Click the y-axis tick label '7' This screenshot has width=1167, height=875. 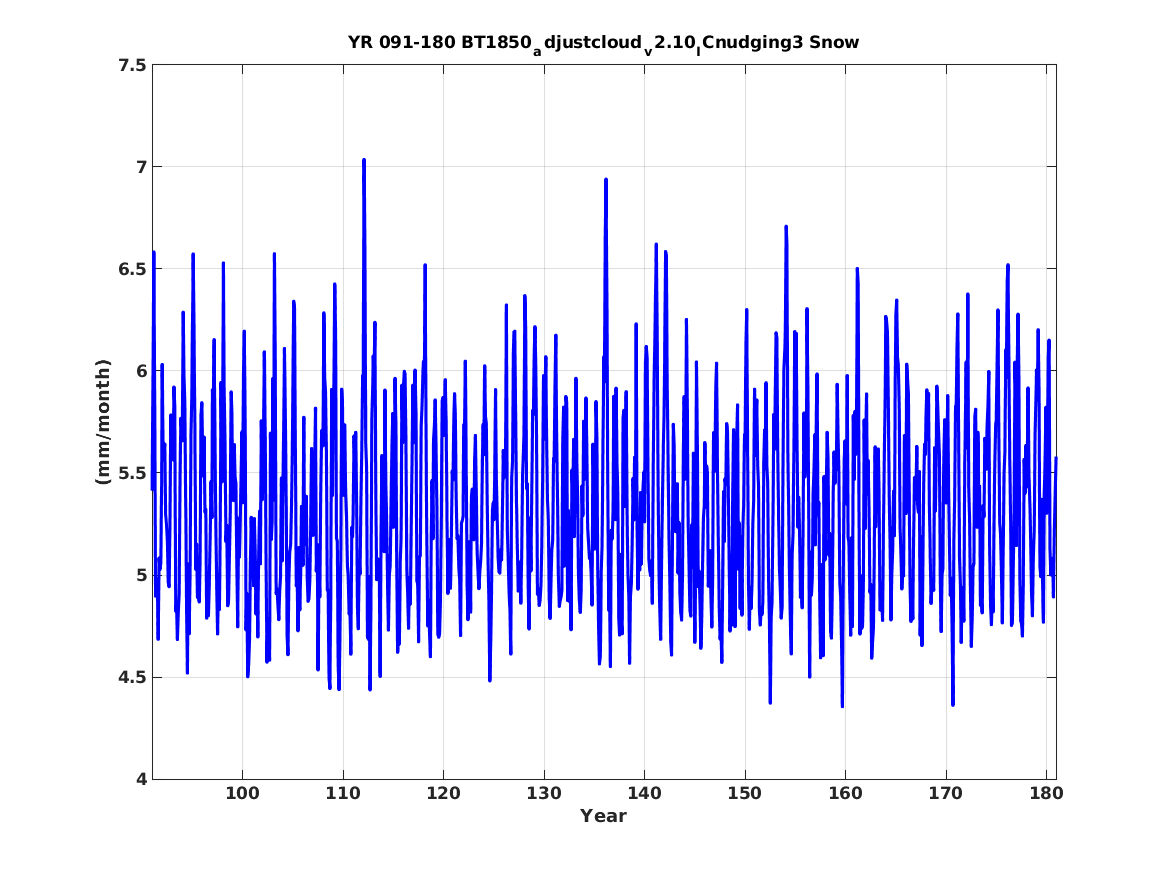141,167
